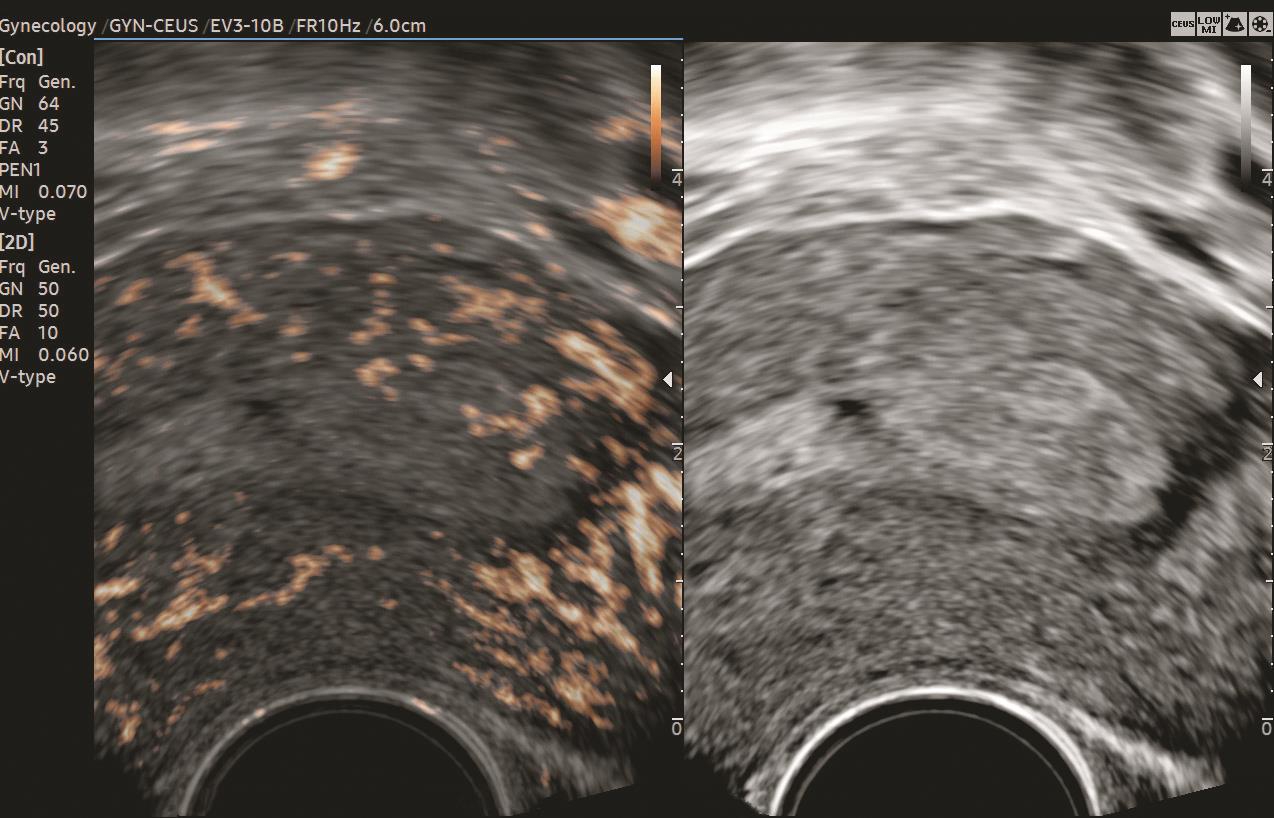
Task: Click 'V-type' under the [2D] section
Action: click(x=28, y=377)
